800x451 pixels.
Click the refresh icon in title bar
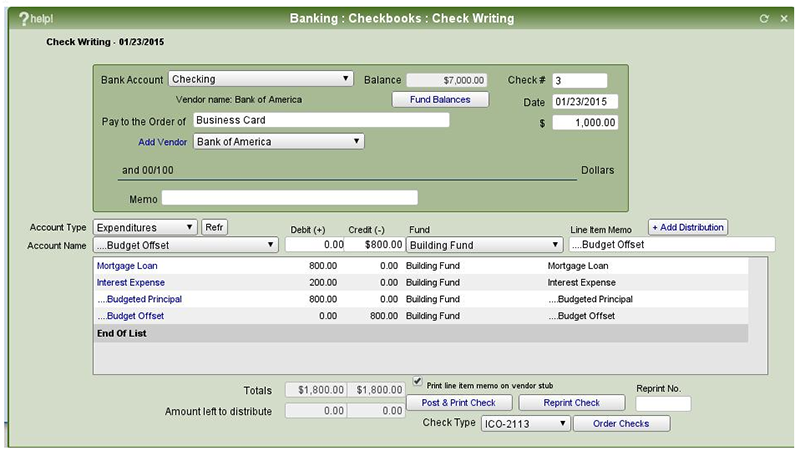764,18
